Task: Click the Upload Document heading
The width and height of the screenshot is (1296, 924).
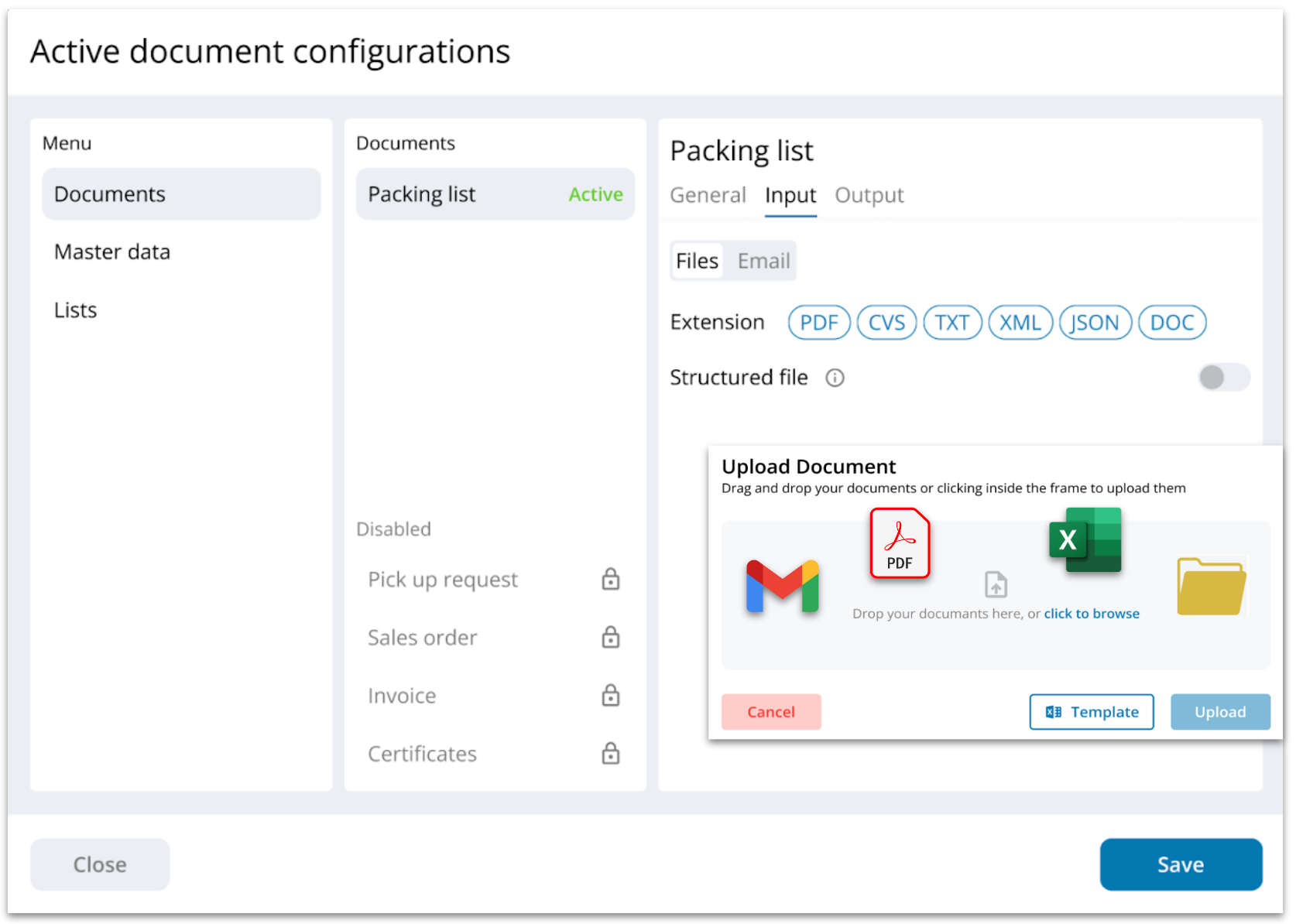Action: tap(808, 467)
